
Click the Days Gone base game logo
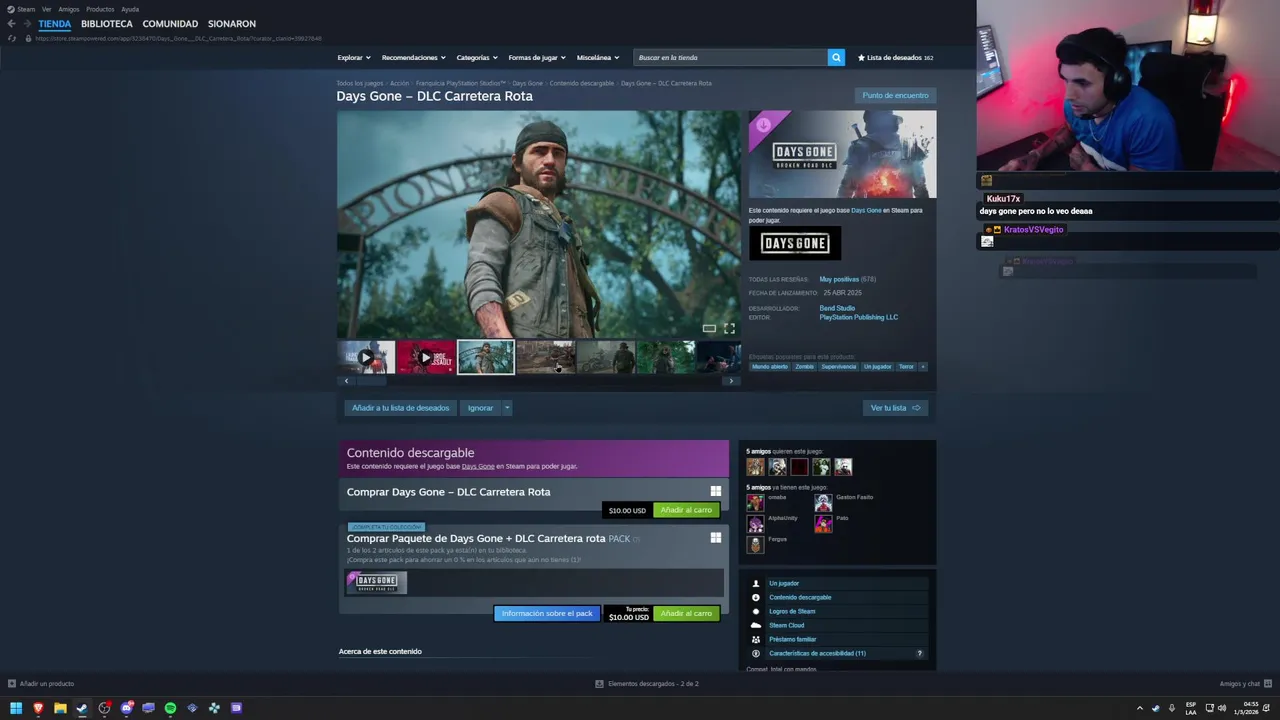coord(795,243)
